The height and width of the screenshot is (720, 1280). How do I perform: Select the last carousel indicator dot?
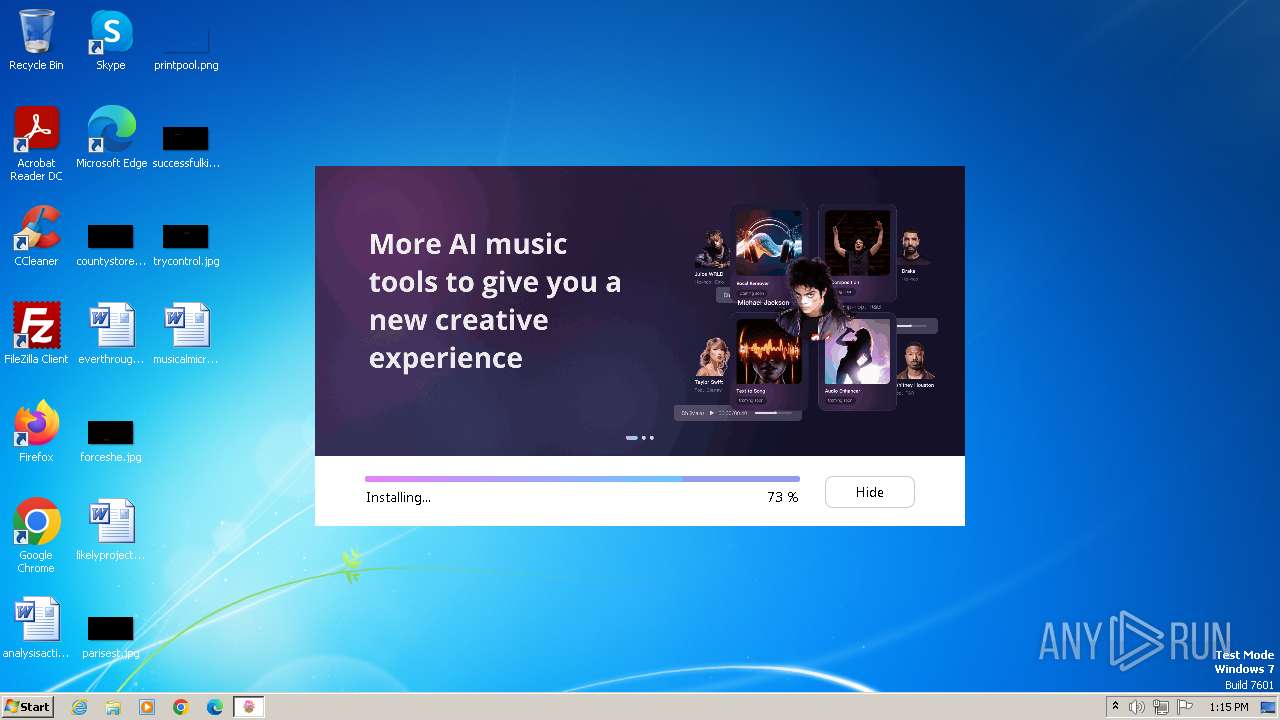pyautogui.click(x=652, y=438)
